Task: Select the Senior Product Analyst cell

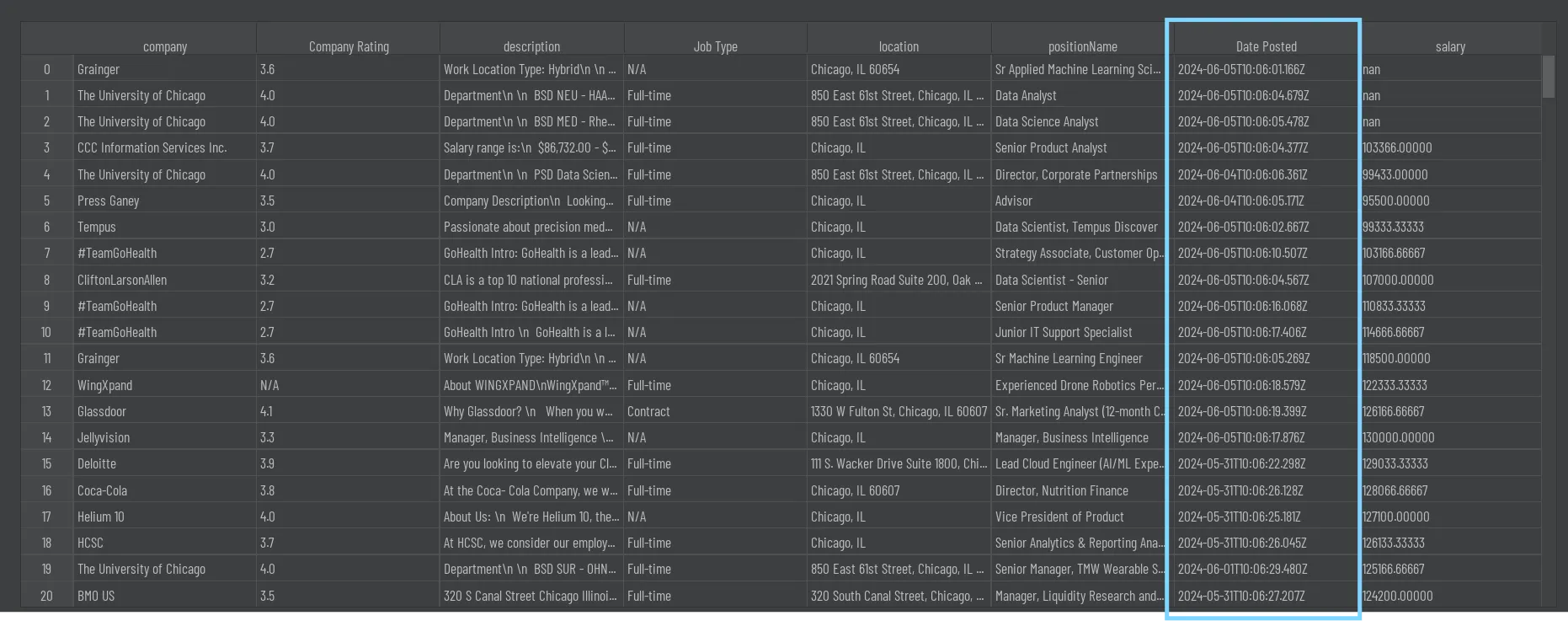Action: point(1082,147)
